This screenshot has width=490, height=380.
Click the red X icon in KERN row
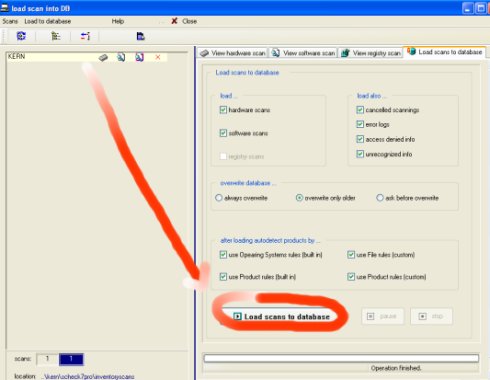[x=158, y=57]
